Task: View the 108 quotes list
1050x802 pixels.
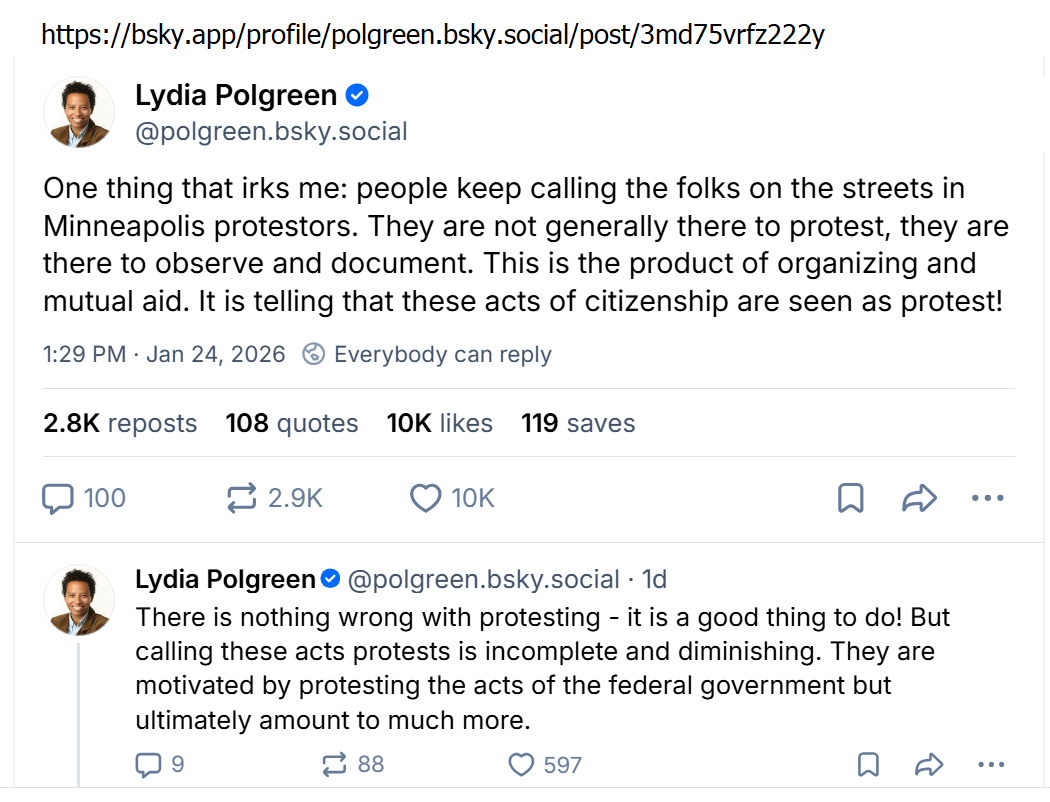Action: pyautogui.click(x=291, y=423)
